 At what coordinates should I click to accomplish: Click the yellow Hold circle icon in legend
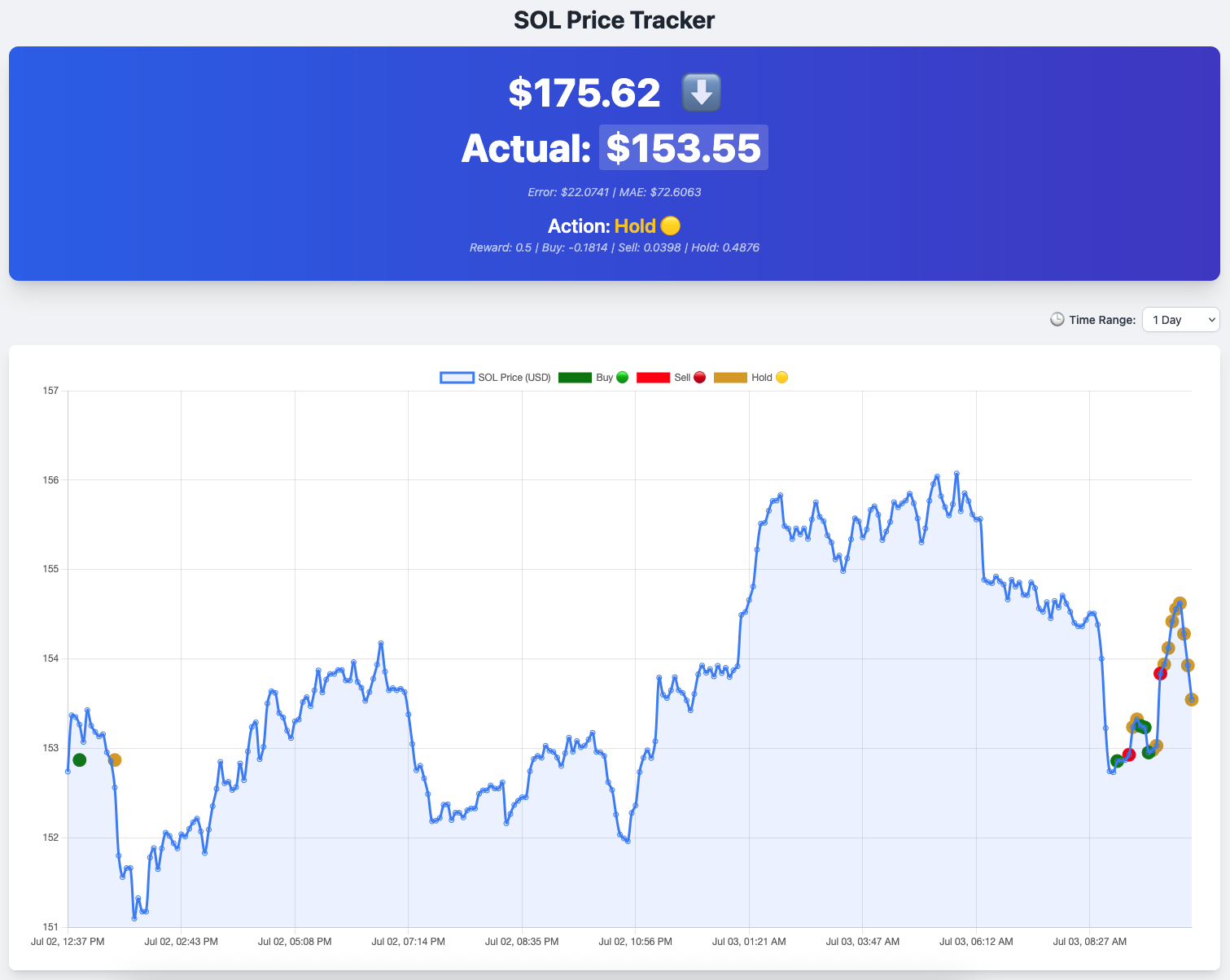point(781,377)
